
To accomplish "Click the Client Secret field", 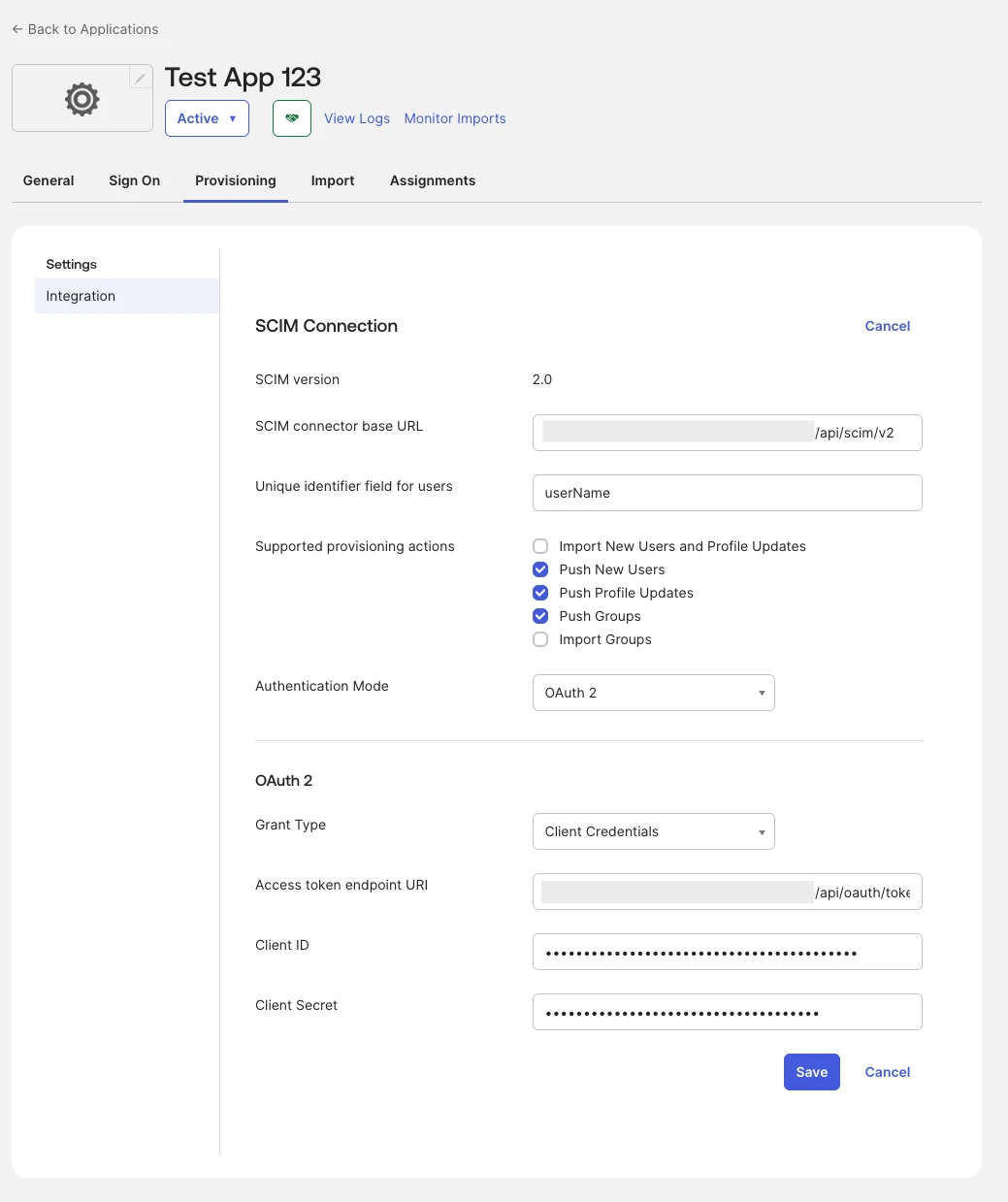I will (728, 1012).
